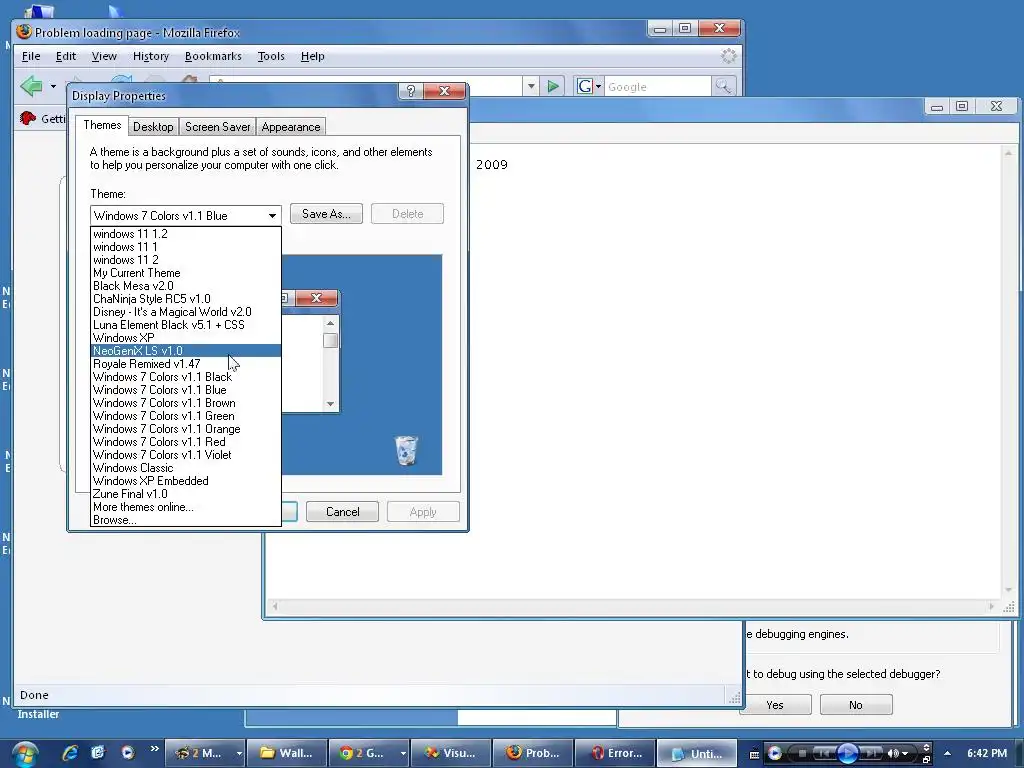Open the Firefox File menu

31,56
